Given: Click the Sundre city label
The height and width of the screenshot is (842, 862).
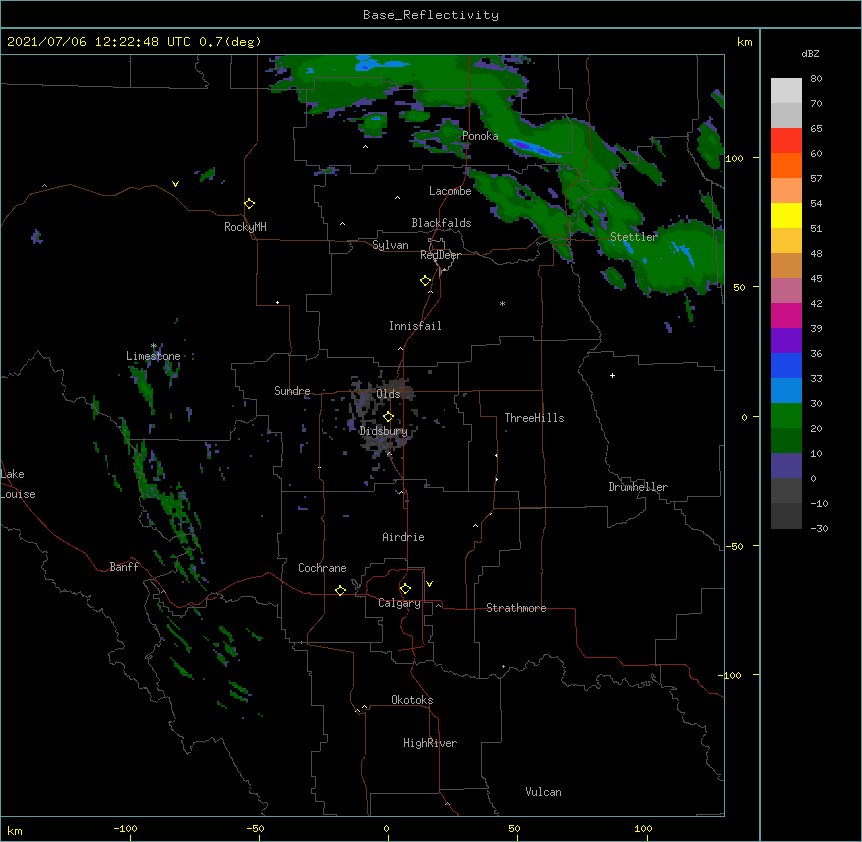Looking at the screenshot, I should (292, 391).
